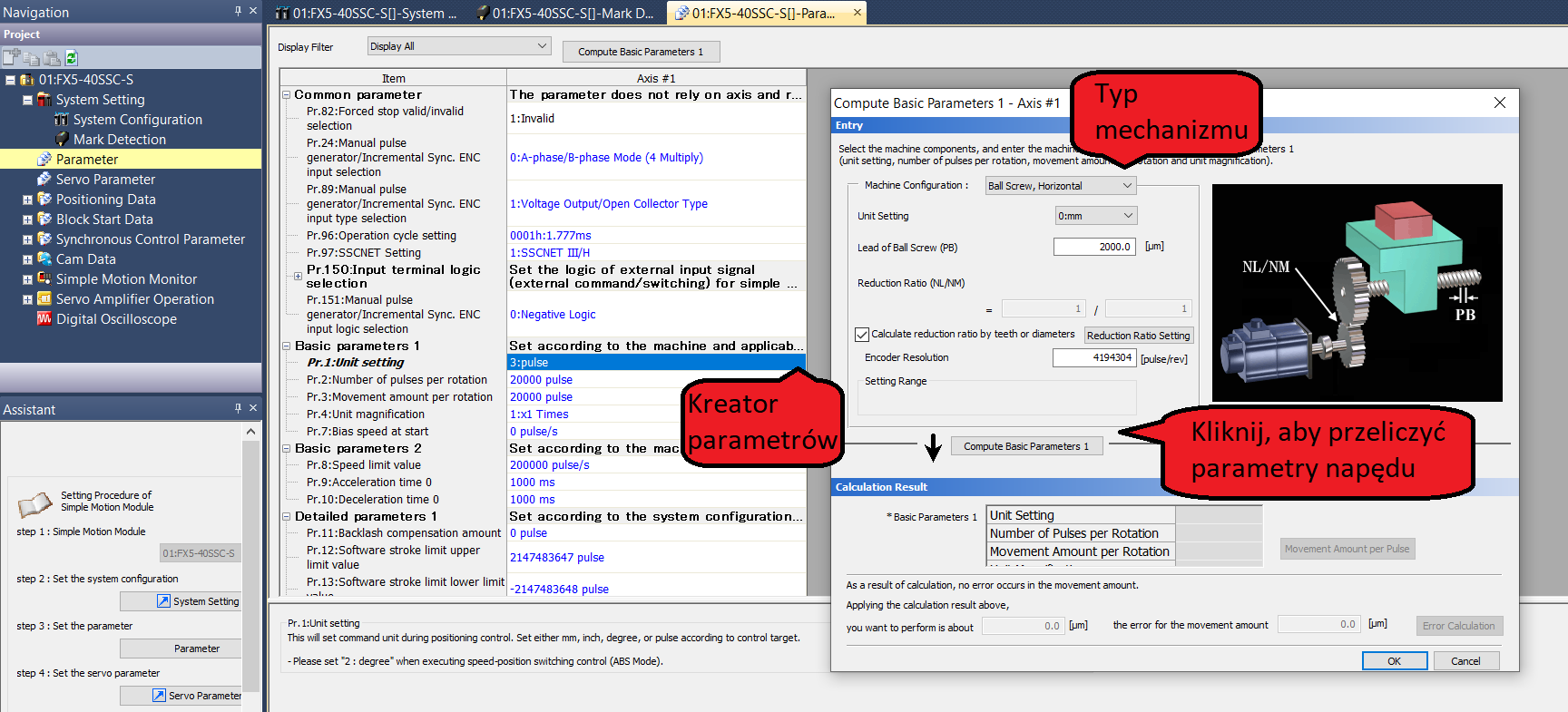Click the System Setting folder icon
The image size is (1568, 712).
point(44,100)
